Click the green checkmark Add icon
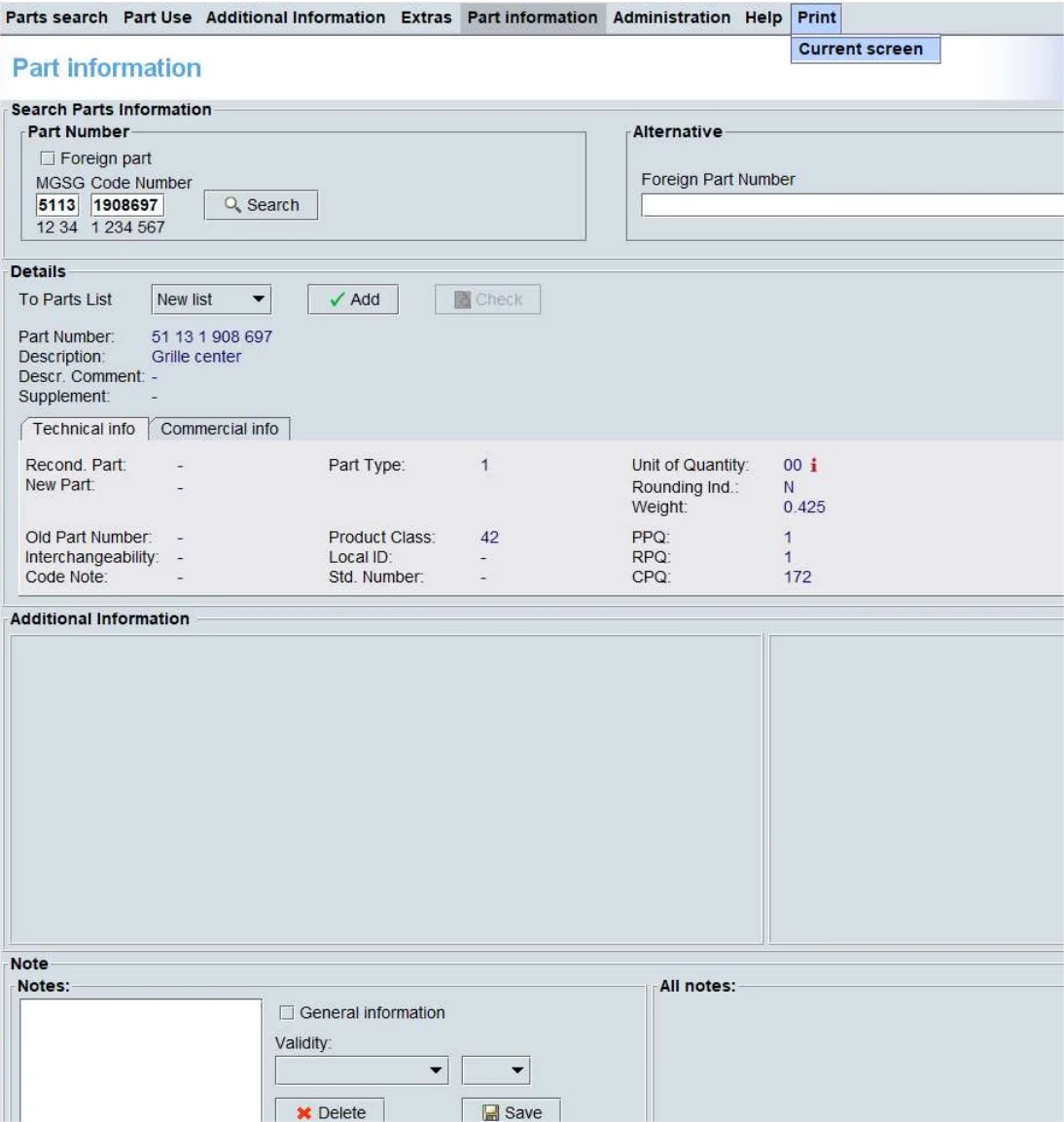Screen dimensions: 1064x1122 tap(337, 300)
